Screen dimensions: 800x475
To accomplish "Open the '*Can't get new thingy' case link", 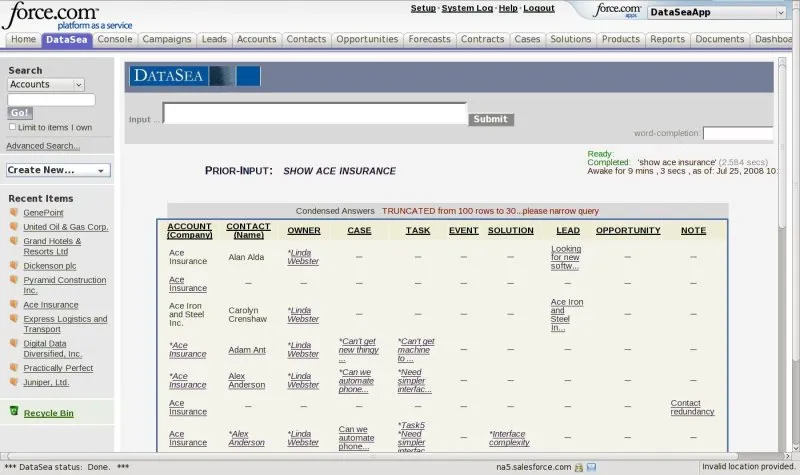I will tap(359, 350).
